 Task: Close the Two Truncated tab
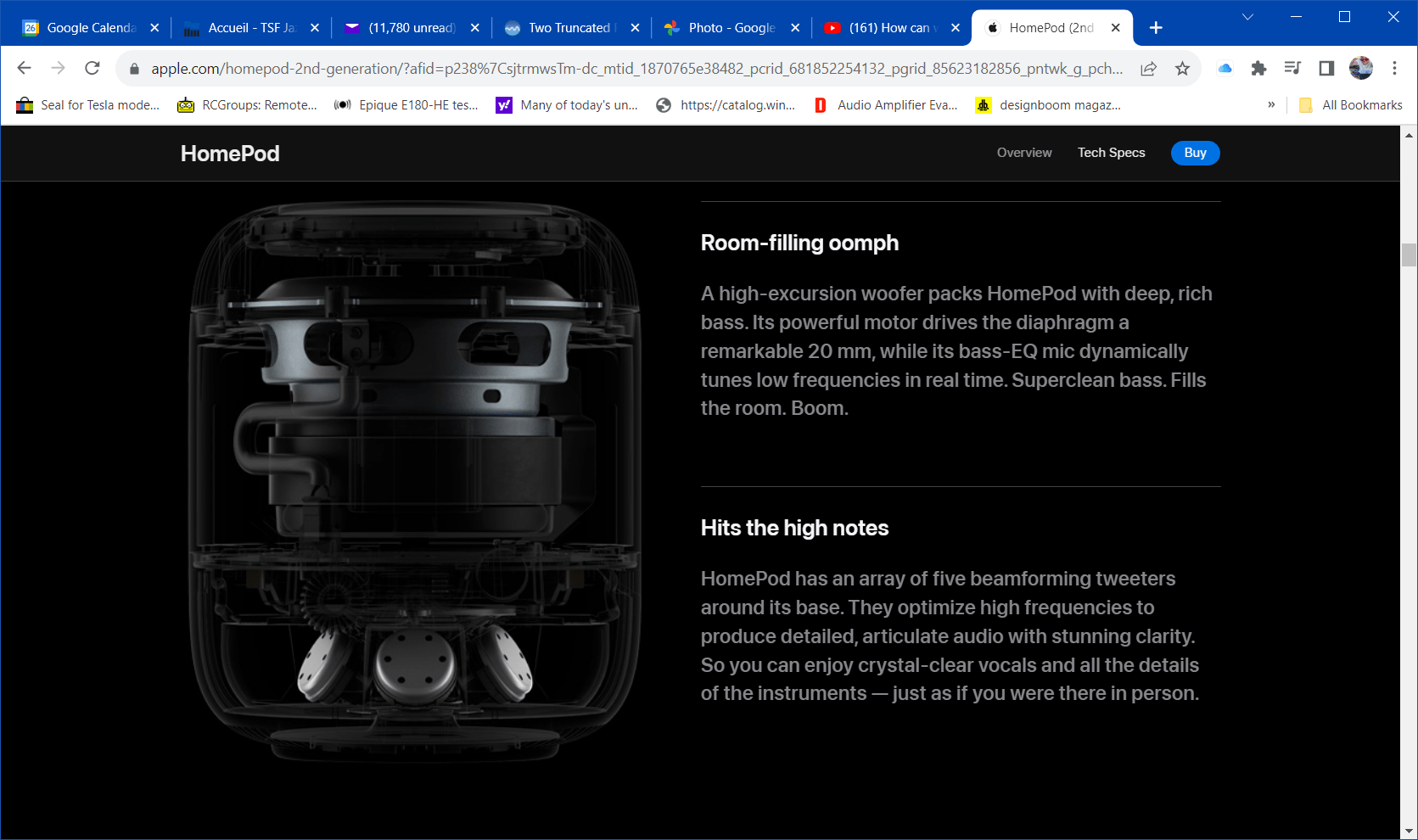point(635,28)
